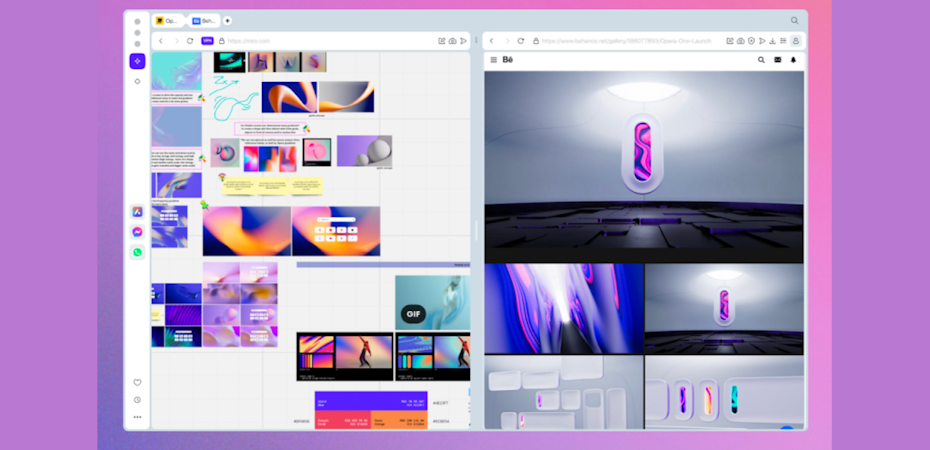Open WhatsApp in the sidebar
This screenshot has height=450, width=930.
138,253
